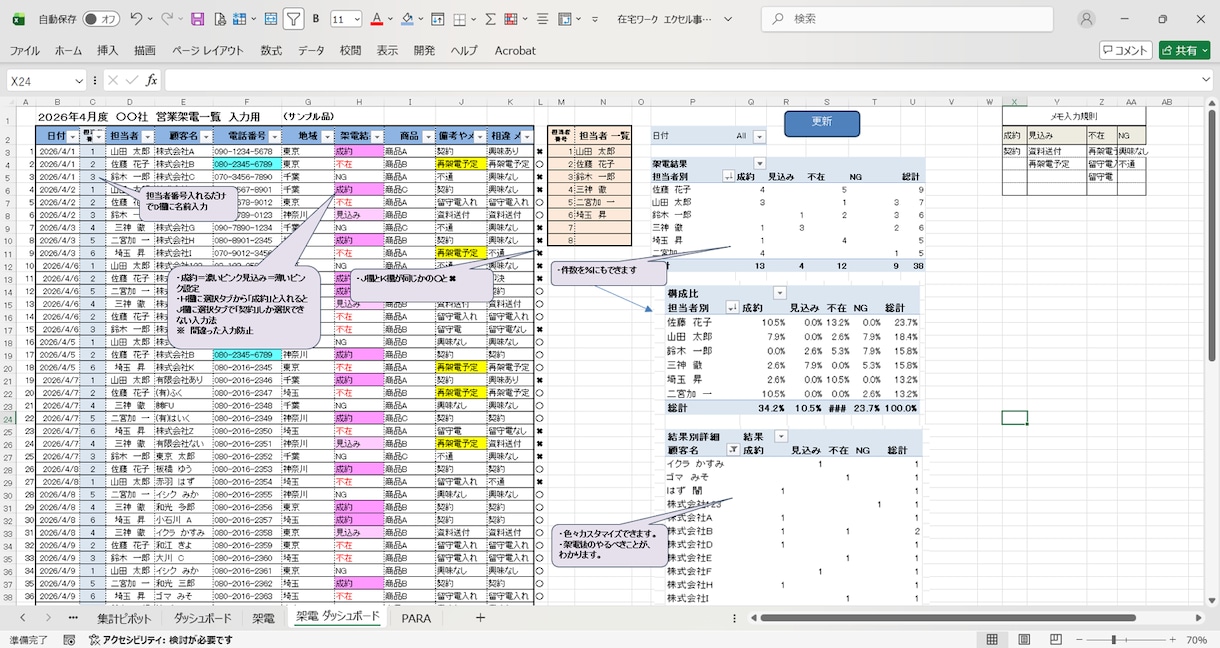Apply fill color paint bucket icon
Viewport: 1220px width, 648px height.
406,19
